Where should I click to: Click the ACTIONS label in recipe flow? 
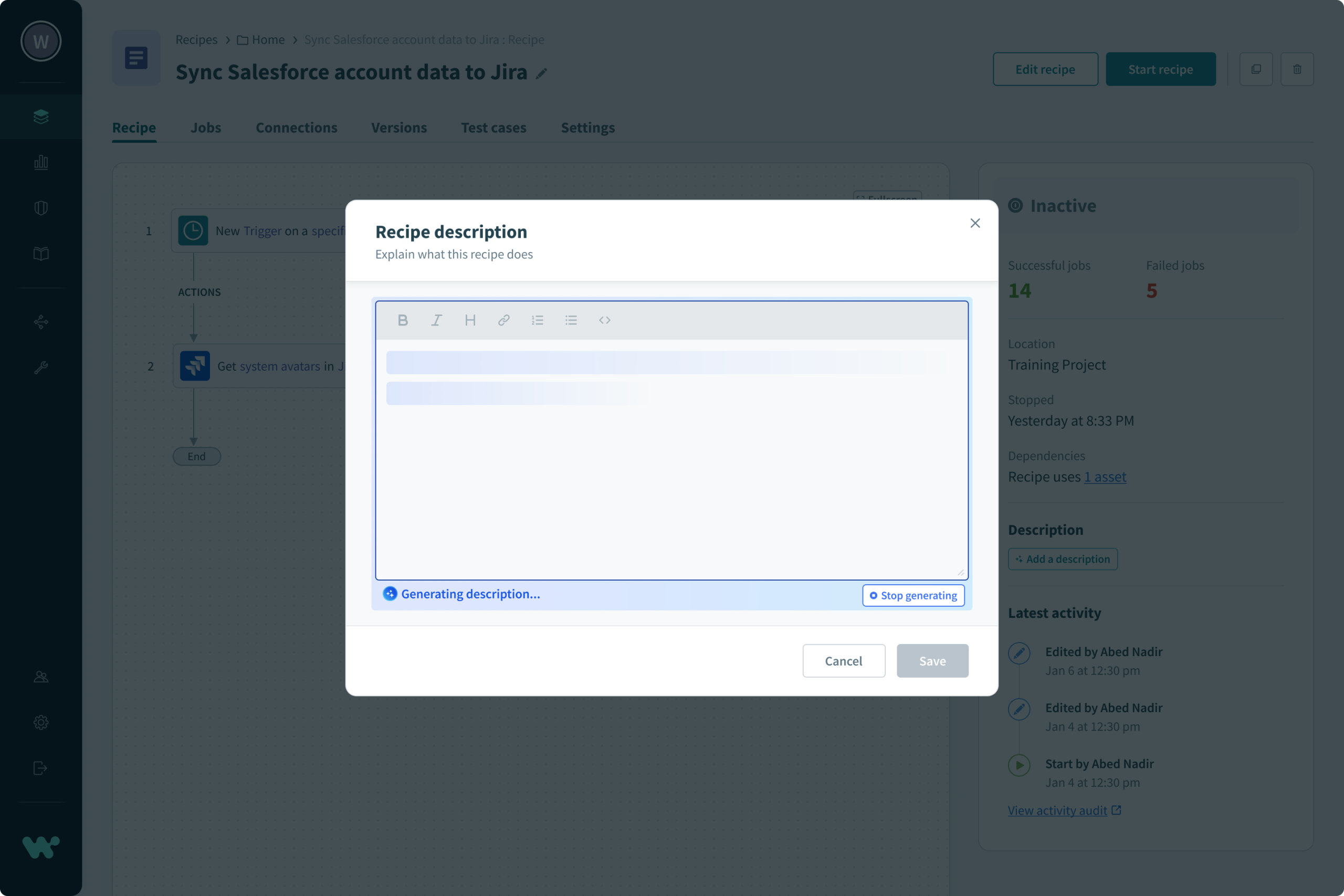click(x=199, y=292)
